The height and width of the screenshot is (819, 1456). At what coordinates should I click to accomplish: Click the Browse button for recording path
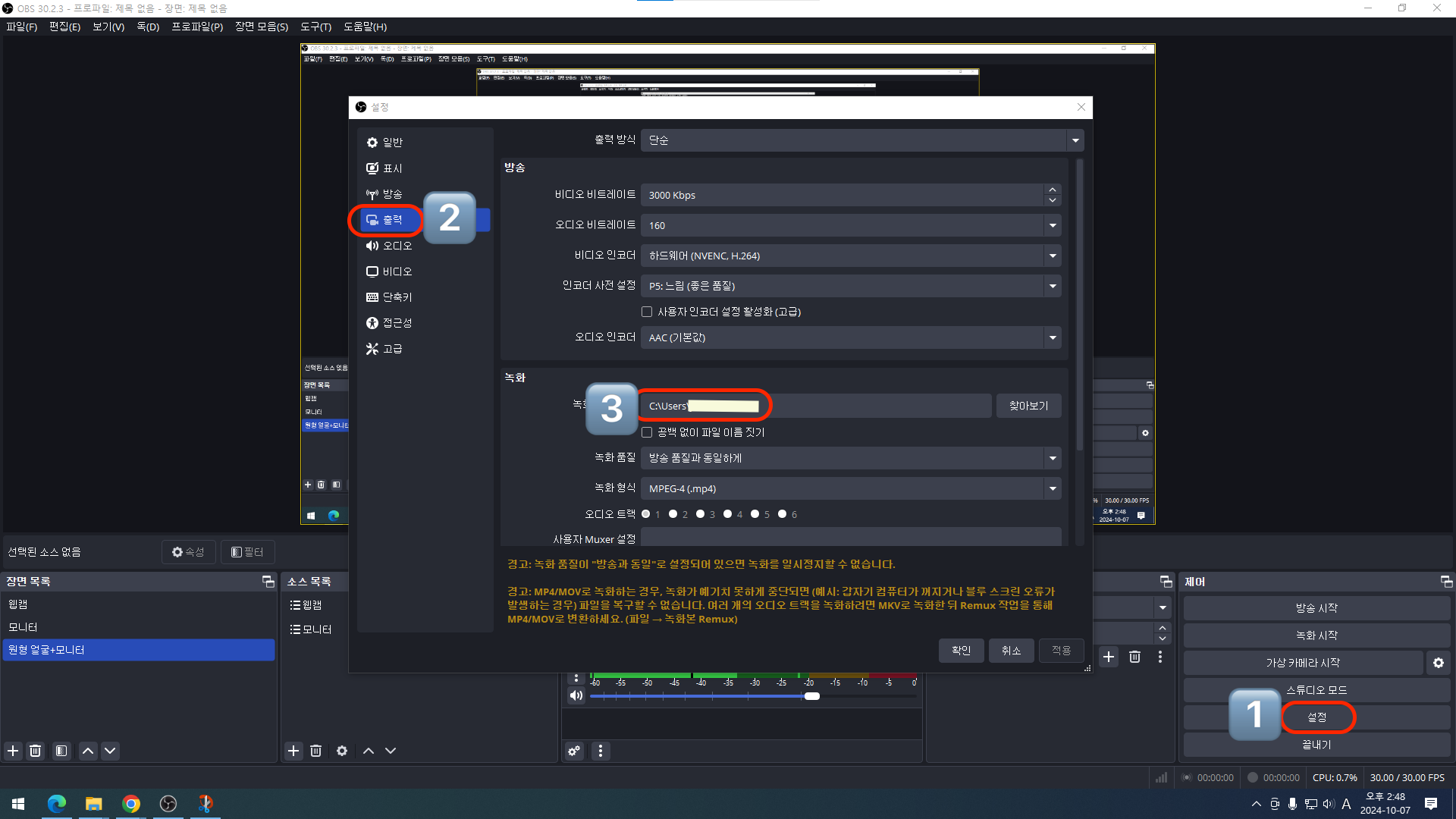tap(1028, 406)
